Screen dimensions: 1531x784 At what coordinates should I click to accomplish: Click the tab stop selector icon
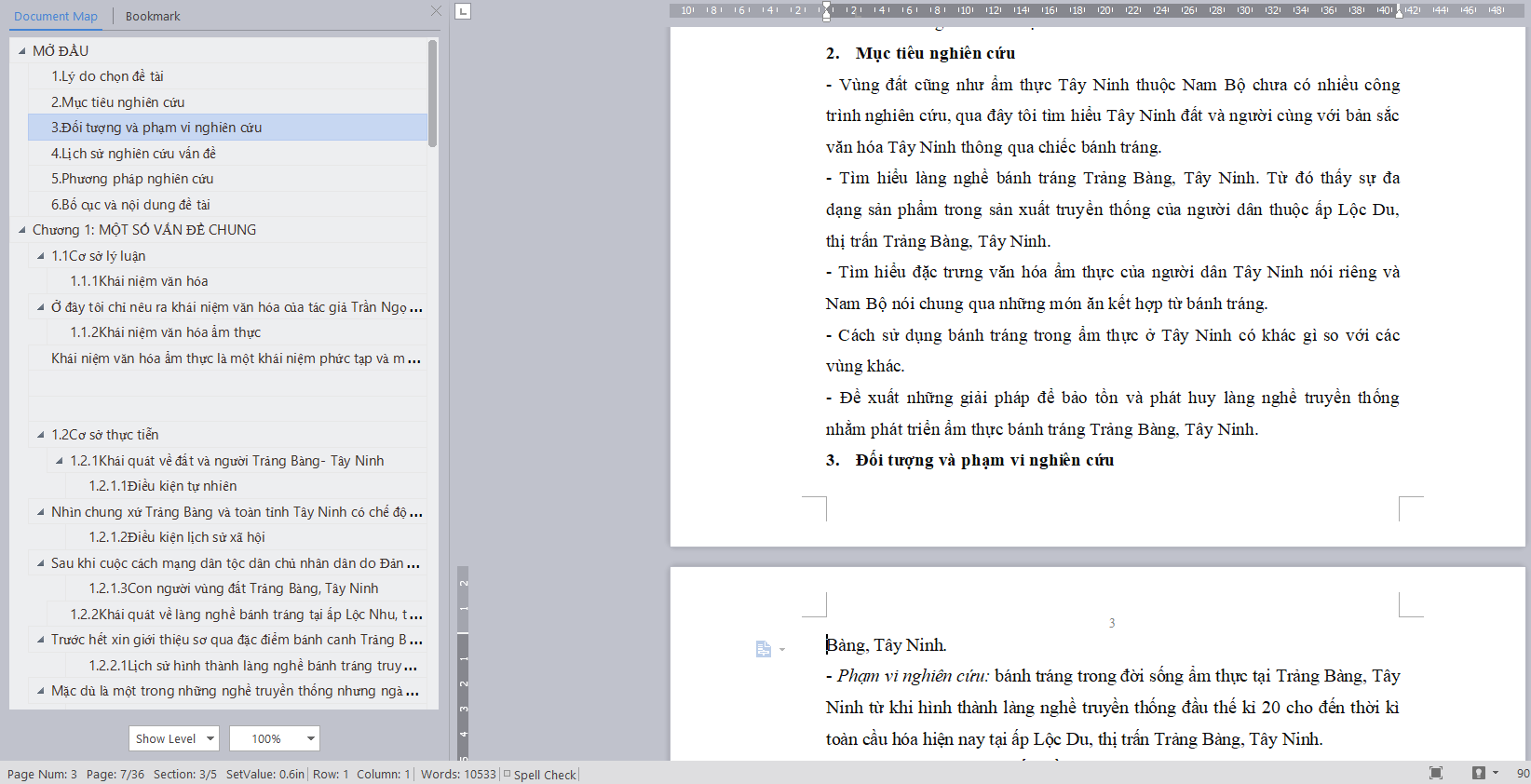point(463,11)
